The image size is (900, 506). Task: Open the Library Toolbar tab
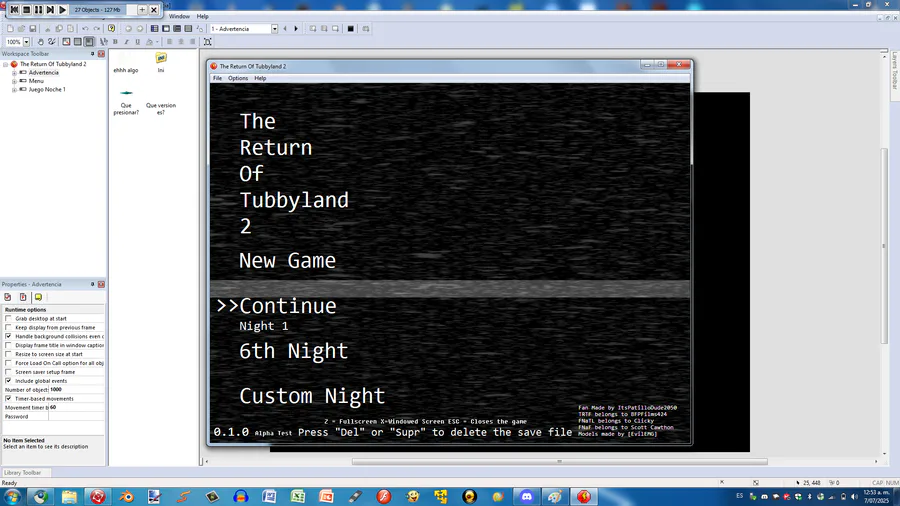22,473
